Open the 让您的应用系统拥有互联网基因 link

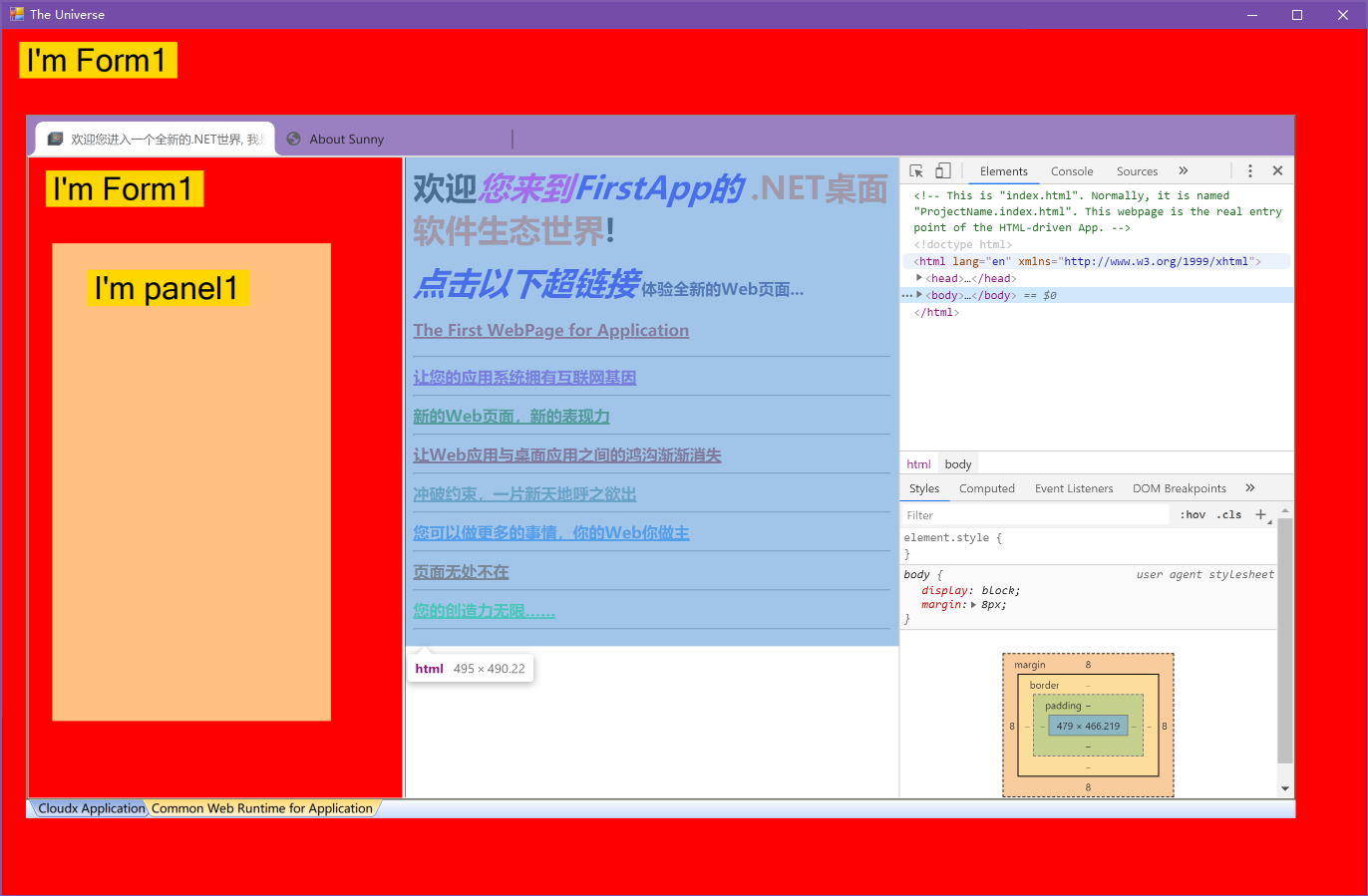[524, 378]
